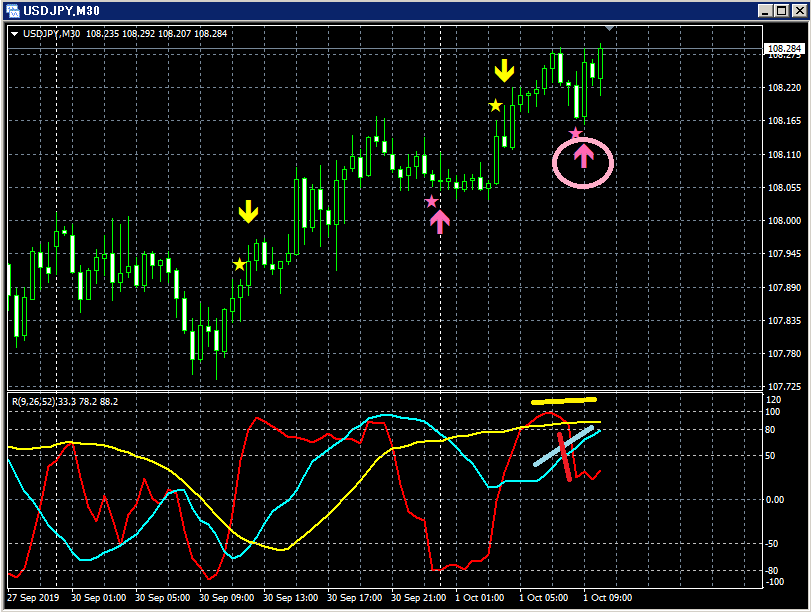Image resolution: width=811 pixels, height=612 pixels.
Task: Select the yellow down arrow near 30 Sep 09:00
Action: (248, 212)
